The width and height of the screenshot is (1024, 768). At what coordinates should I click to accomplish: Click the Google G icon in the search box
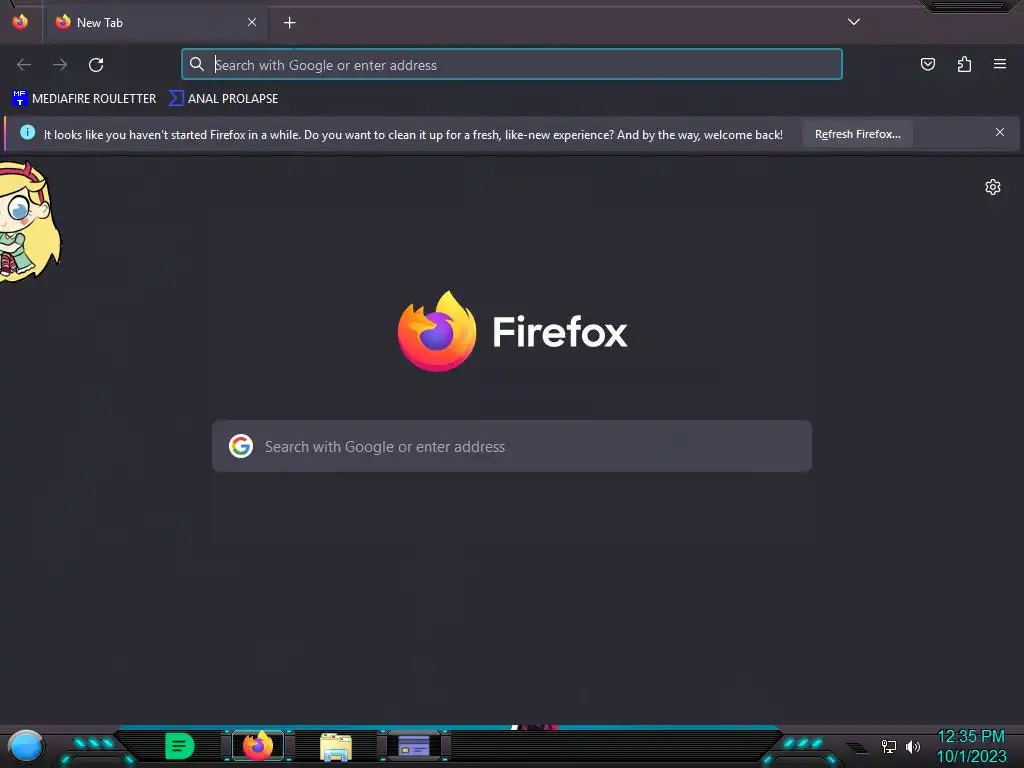[x=241, y=447]
